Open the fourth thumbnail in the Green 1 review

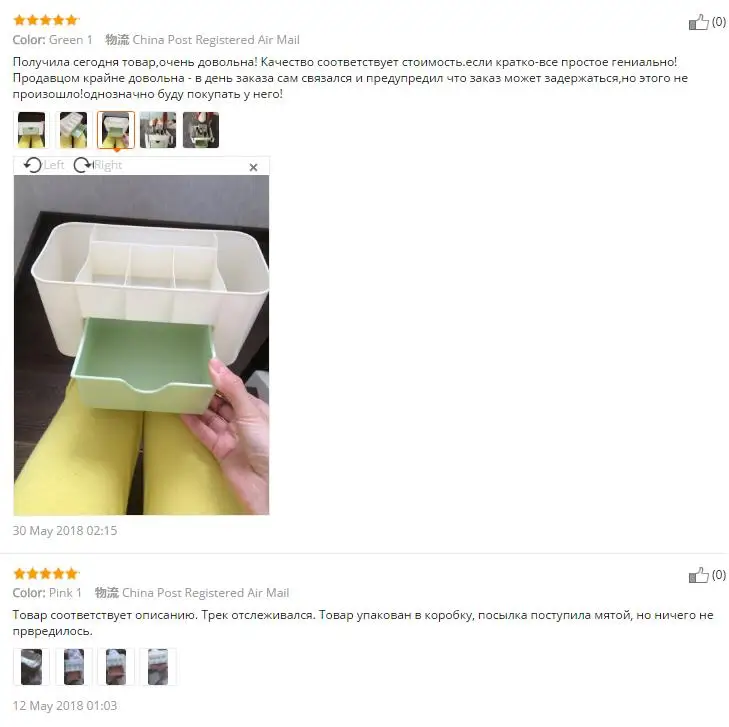click(x=158, y=130)
